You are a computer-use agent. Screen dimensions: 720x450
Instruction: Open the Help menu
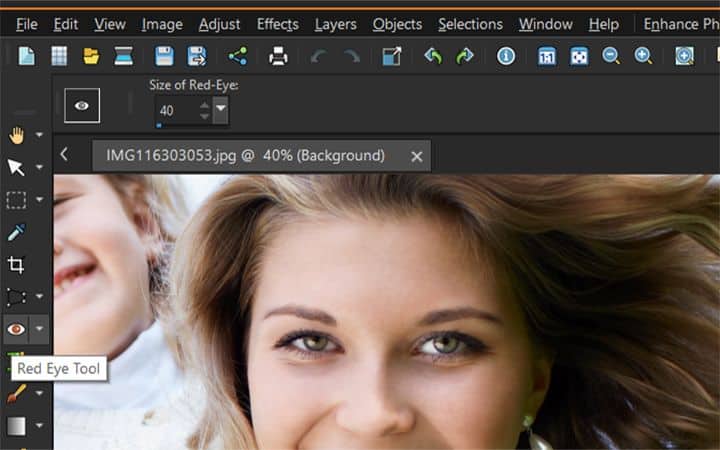604,24
